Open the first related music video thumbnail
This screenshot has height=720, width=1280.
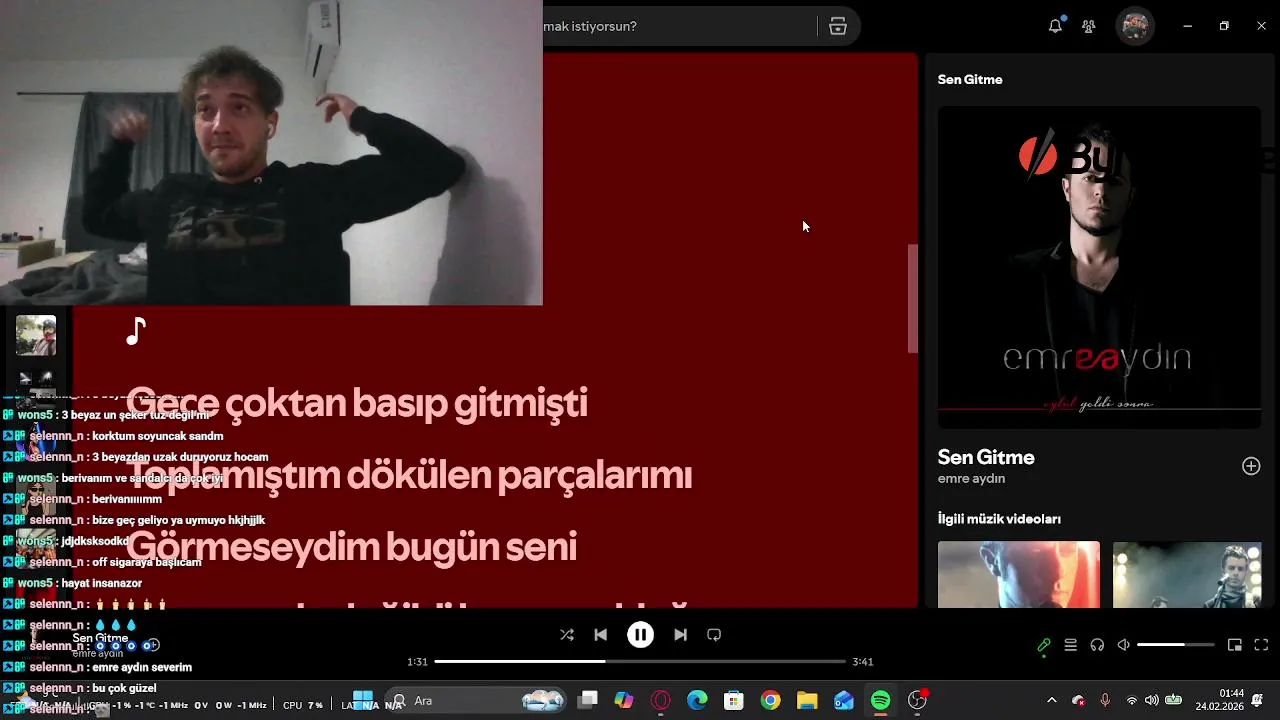pyautogui.click(x=1018, y=575)
